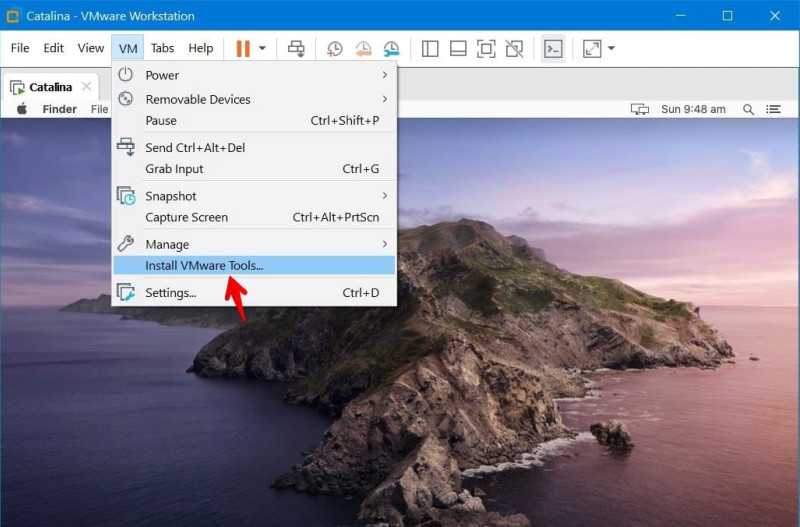
Task: Open the power options dropdown arrow beside Pause
Action: click(x=262, y=48)
